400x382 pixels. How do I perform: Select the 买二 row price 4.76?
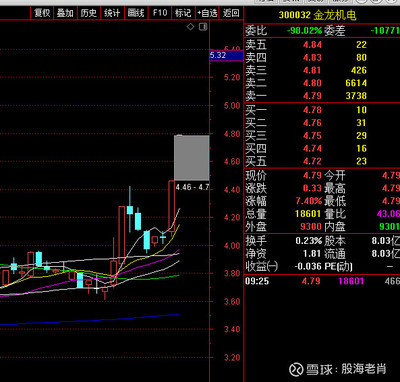312,123
